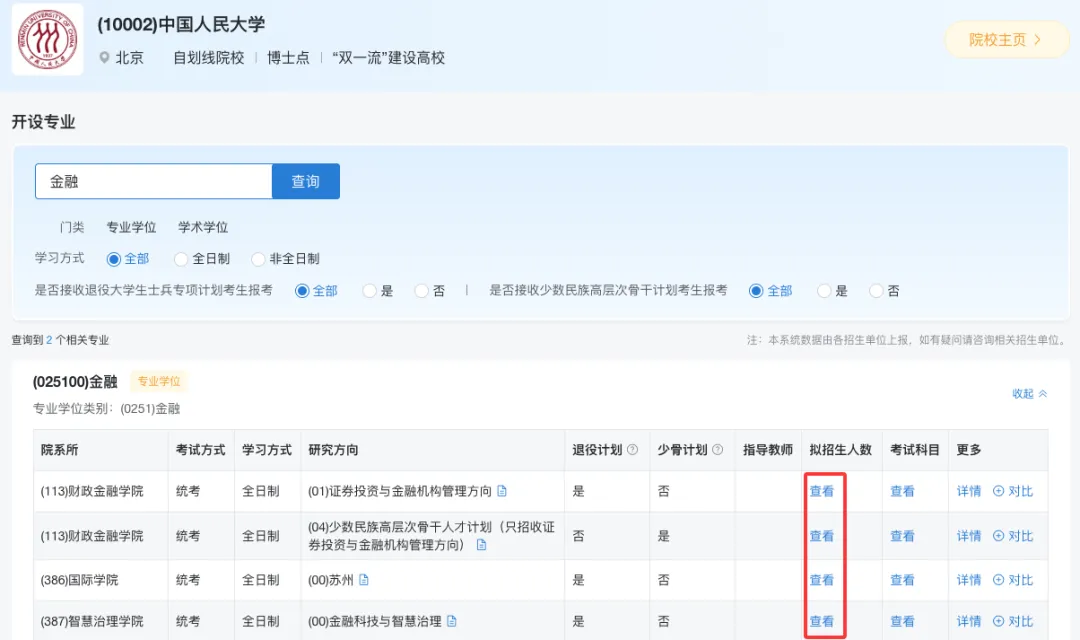Add 智慧治理学院 row to 对比

click(x=1012, y=621)
